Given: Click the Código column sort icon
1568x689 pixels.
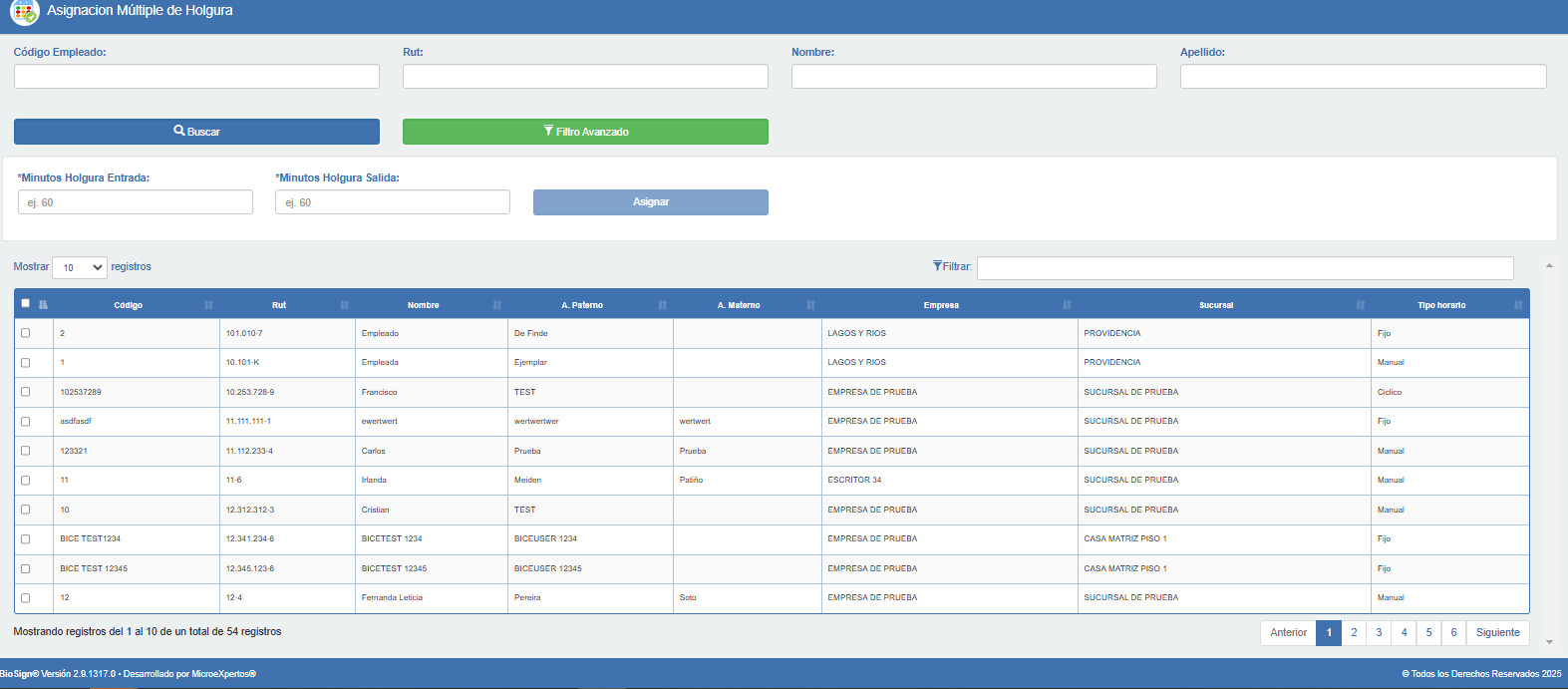Looking at the screenshot, I should point(208,305).
